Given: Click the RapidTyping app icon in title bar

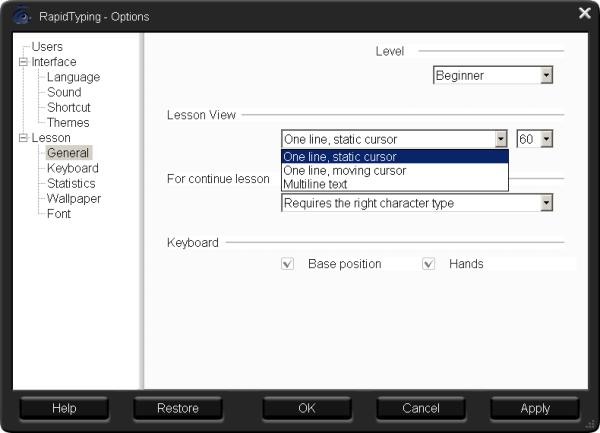Looking at the screenshot, I should (21, 16).
